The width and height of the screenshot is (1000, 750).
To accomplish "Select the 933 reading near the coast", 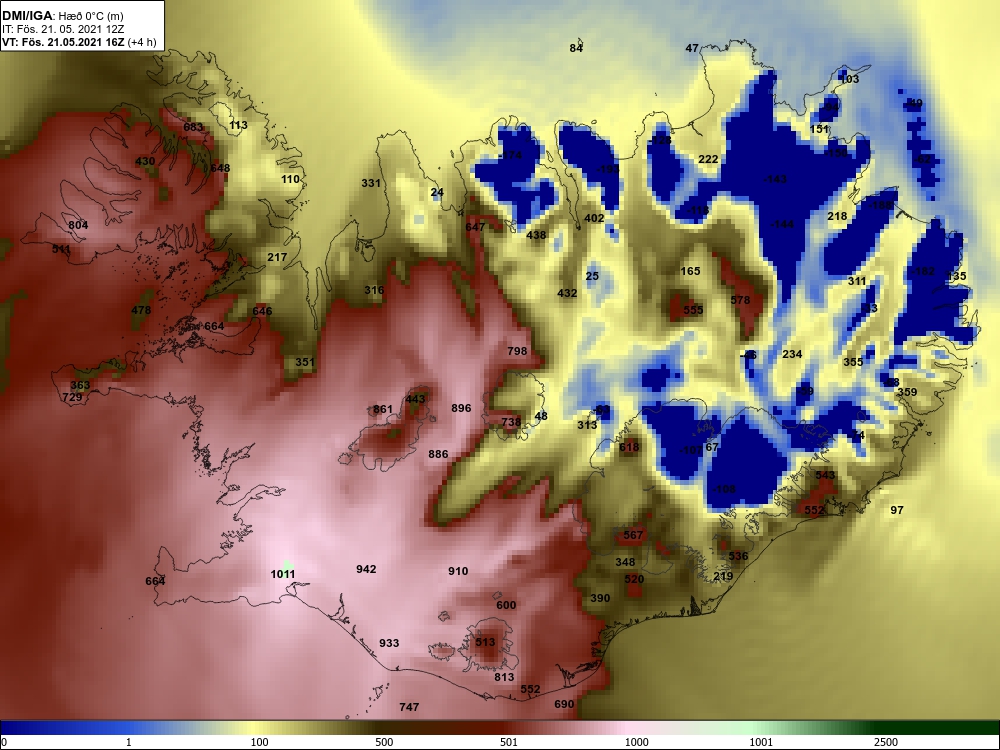I will point(389,643).
